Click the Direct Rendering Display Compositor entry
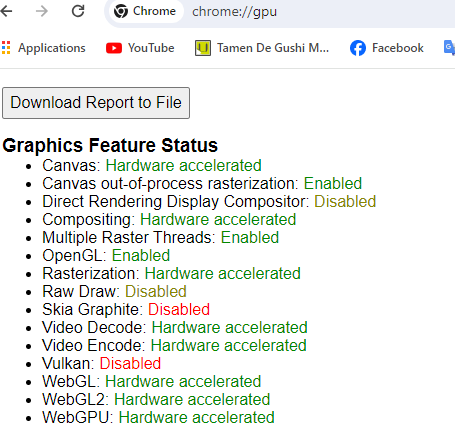 point(209,201)
